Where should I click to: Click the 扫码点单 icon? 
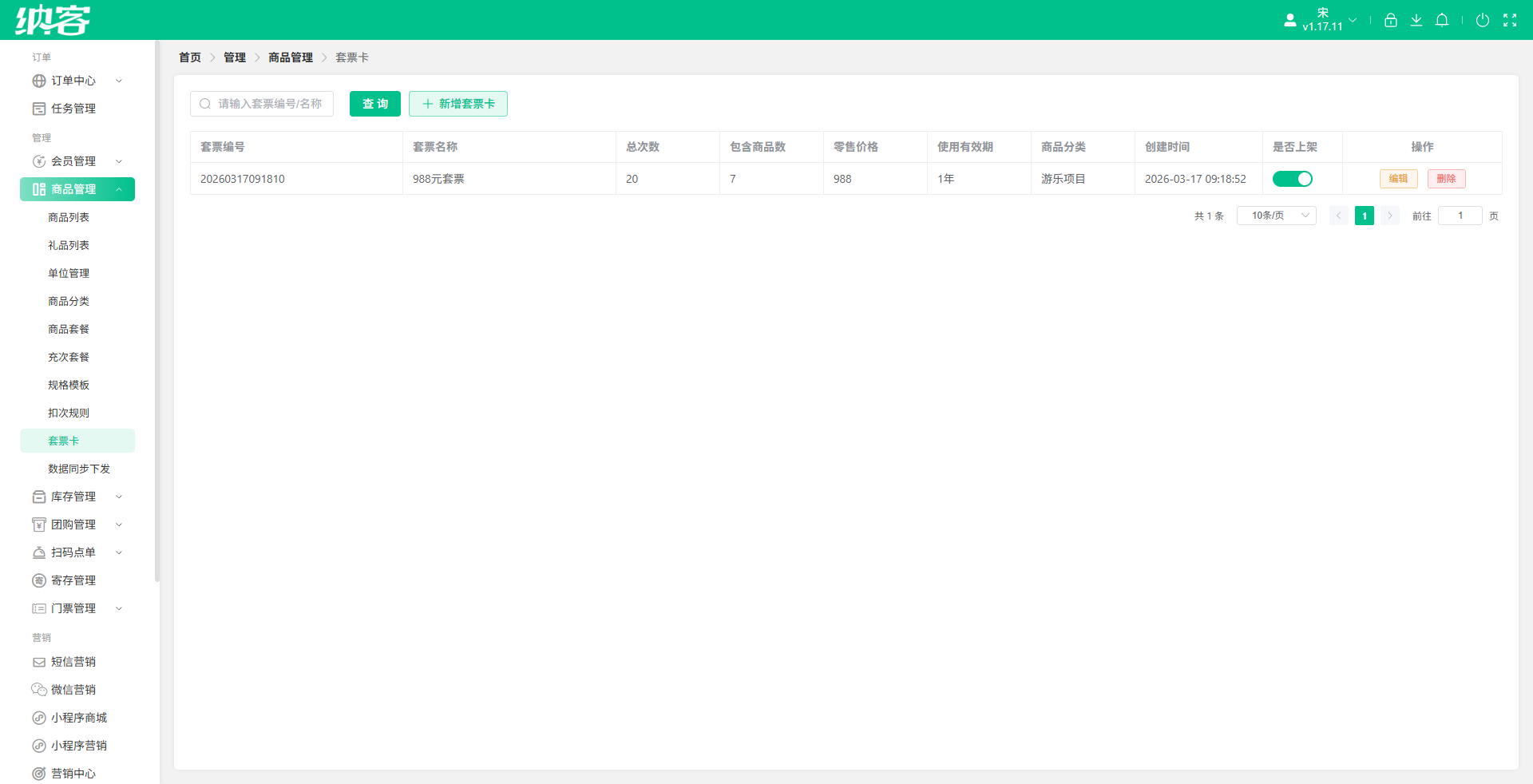click(x=39, y=552)
